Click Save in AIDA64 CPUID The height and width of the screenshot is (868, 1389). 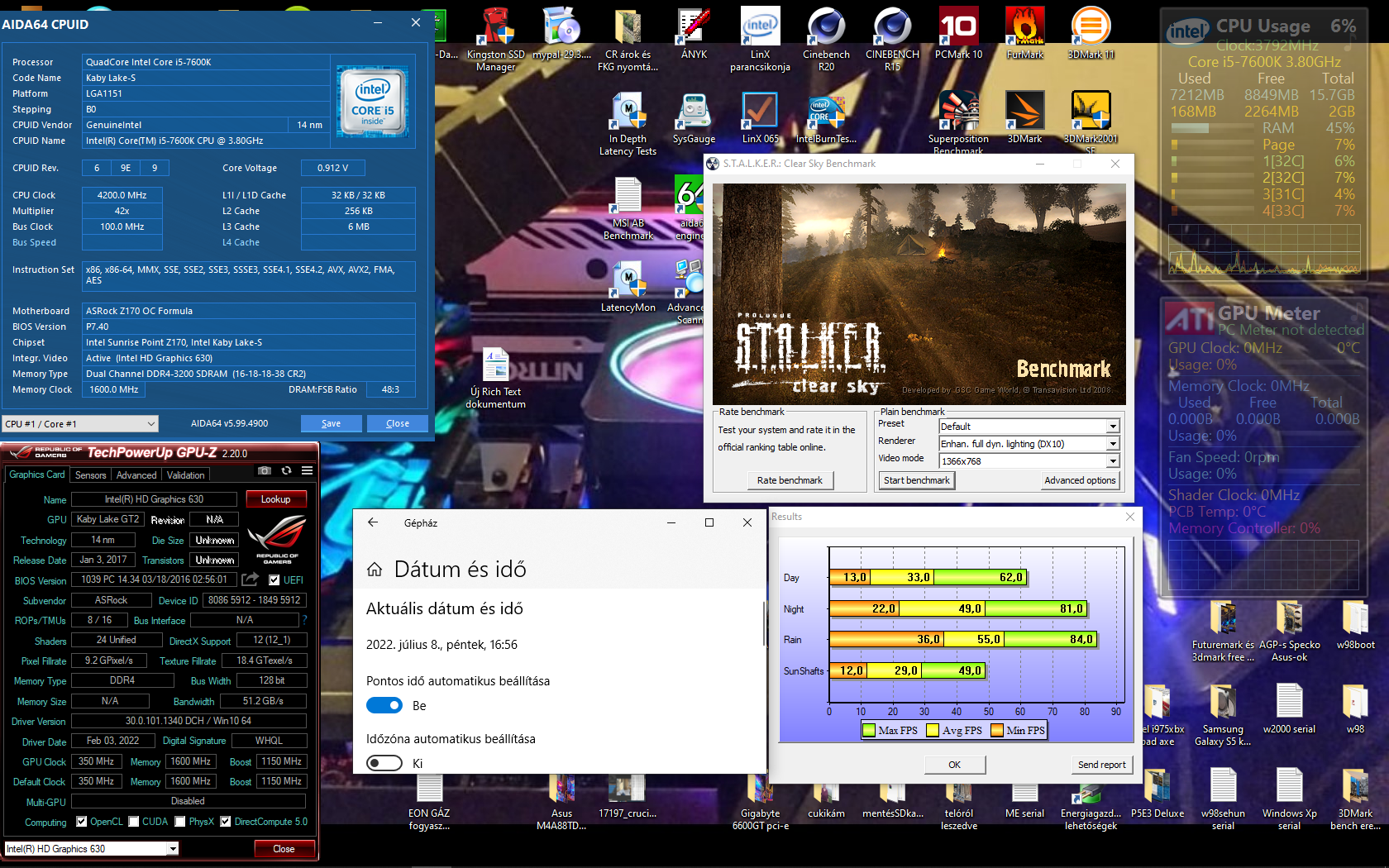[331, 423]
